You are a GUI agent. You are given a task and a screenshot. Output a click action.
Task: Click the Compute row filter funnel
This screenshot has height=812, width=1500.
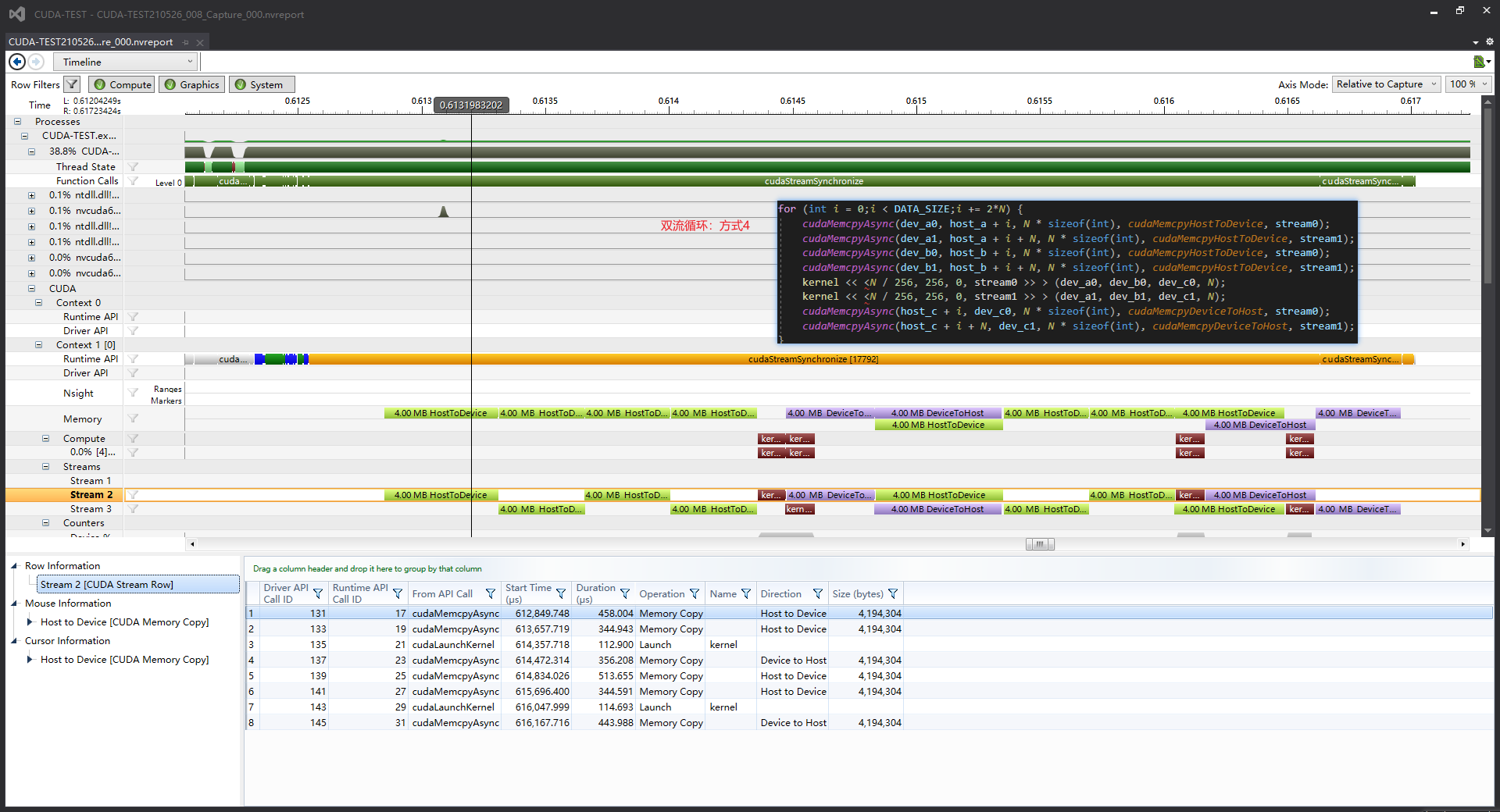tap(134, 439)
